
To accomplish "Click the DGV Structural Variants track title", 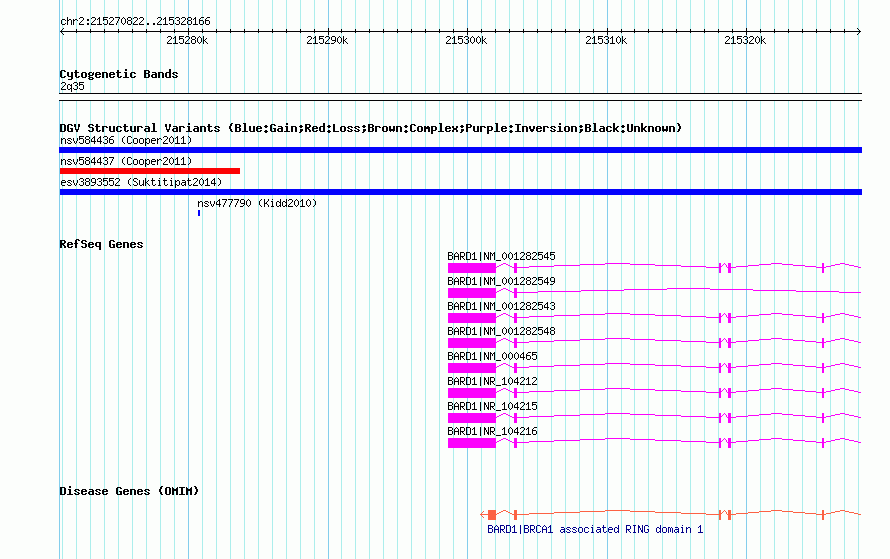I will 371,128.
